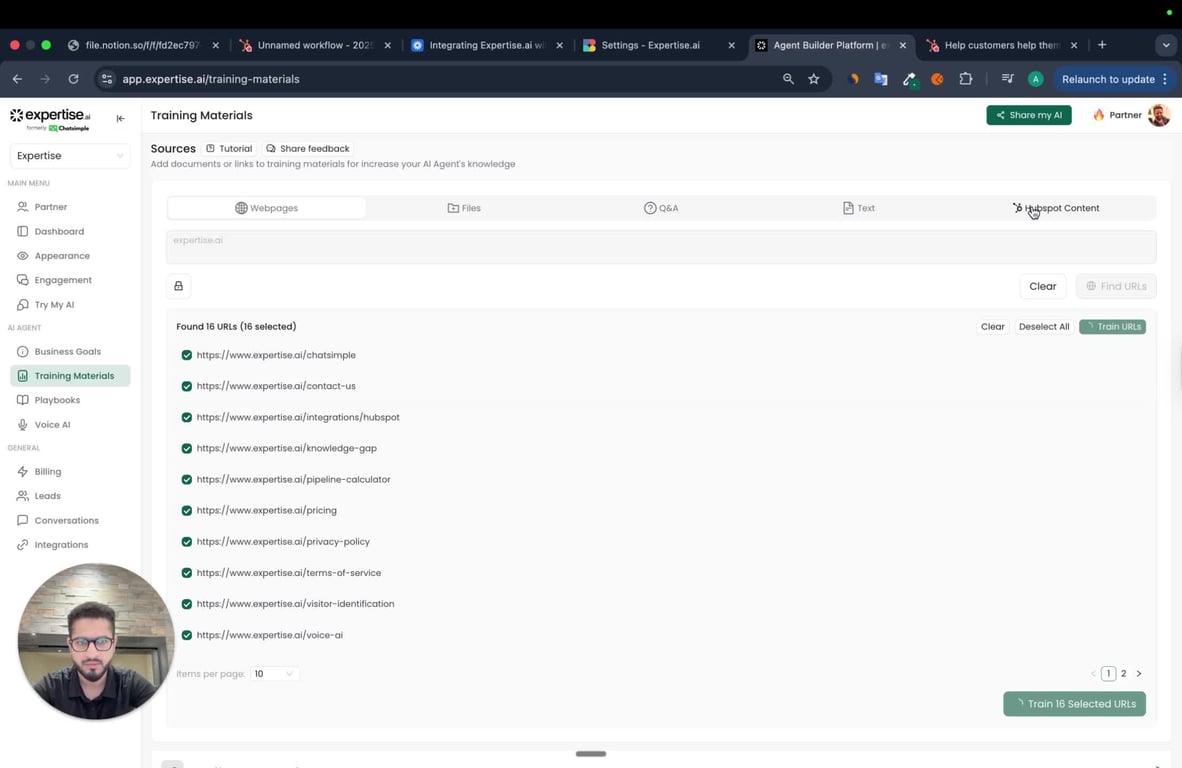Switch to the Webpages tab
The image size is (1182, 768).
(267, 208)
